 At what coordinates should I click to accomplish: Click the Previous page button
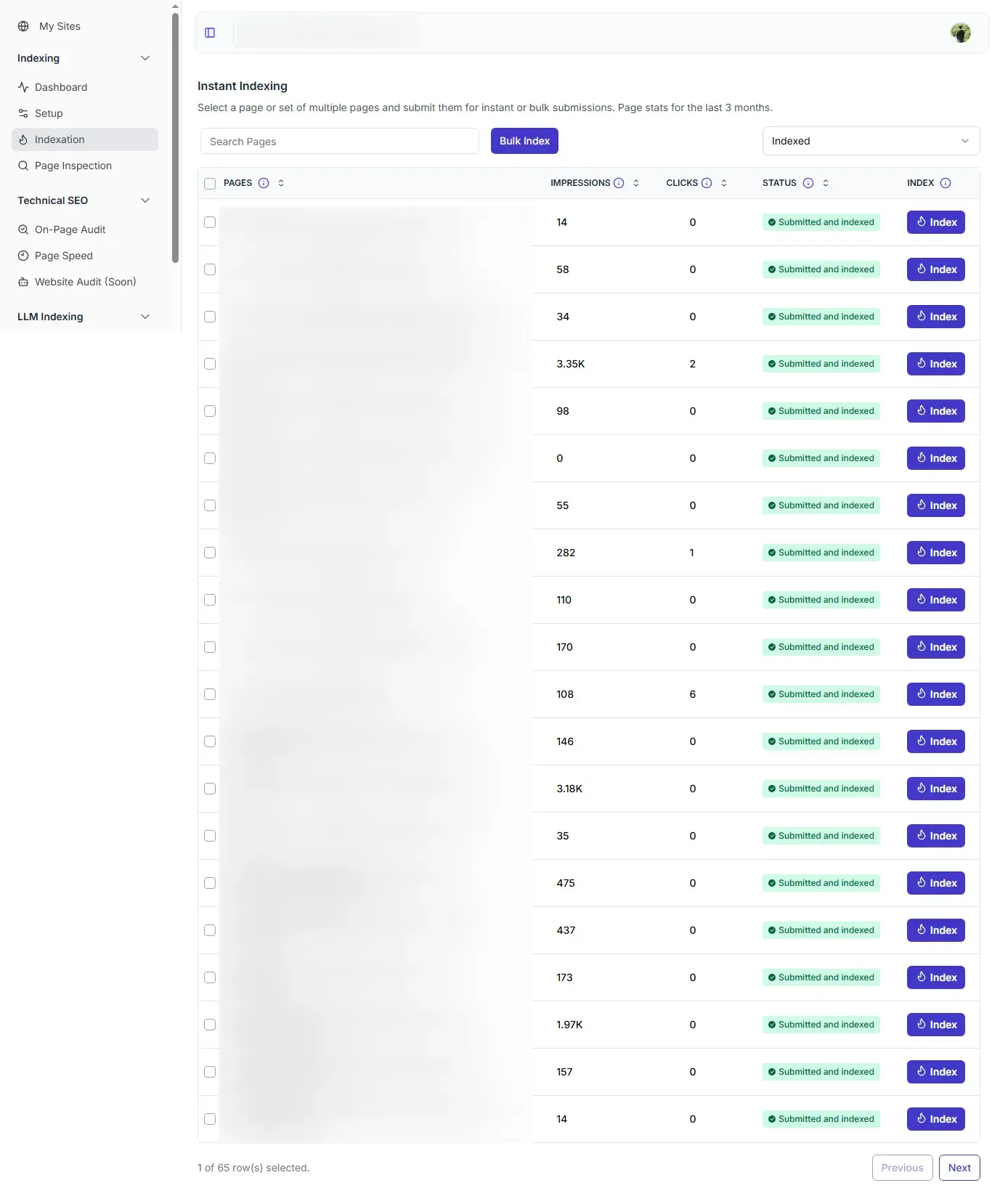[902, 1168]
